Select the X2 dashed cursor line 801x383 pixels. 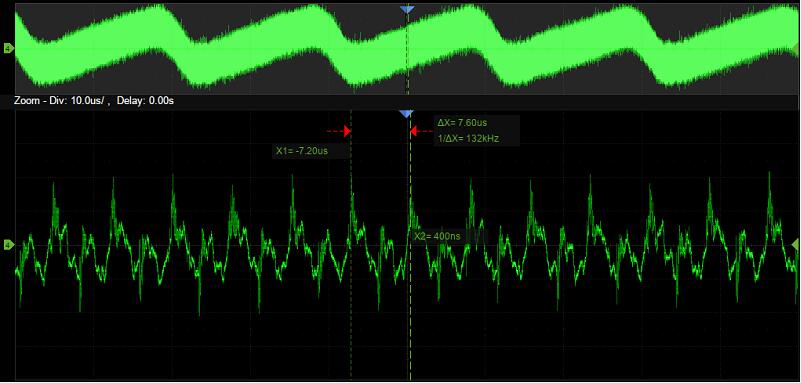[x=410, y=245]
